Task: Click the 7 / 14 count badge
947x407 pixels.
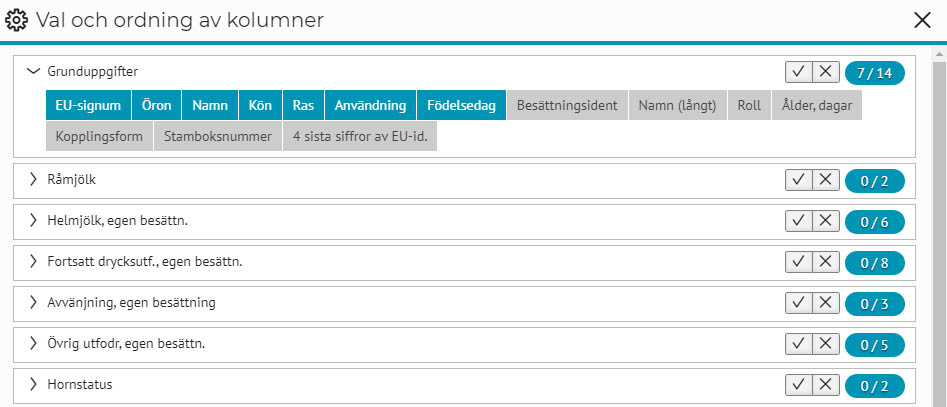Action: coord(875,73)
